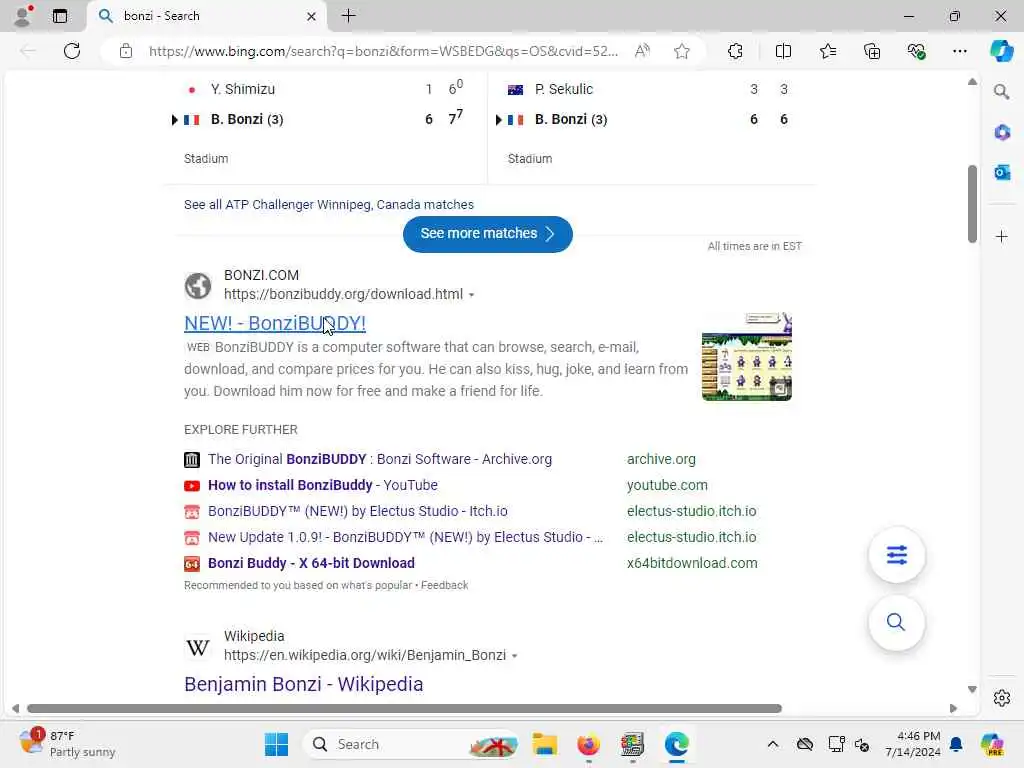Toggle split screen view icon

pyautogui.click(x=783, y=51)
